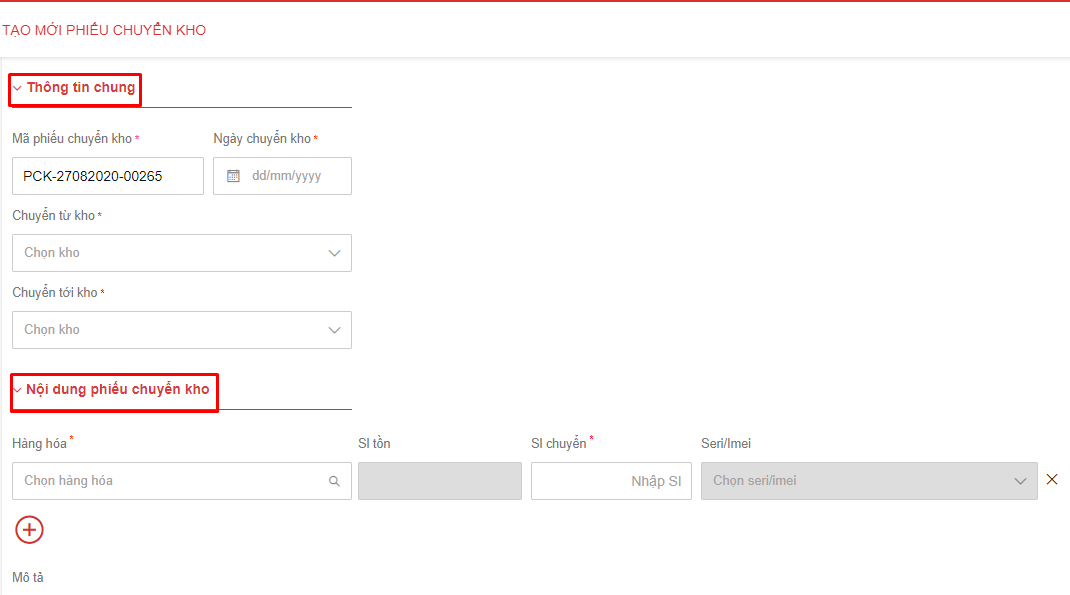Collapse the Thông tin chung section

click(17, 88)
